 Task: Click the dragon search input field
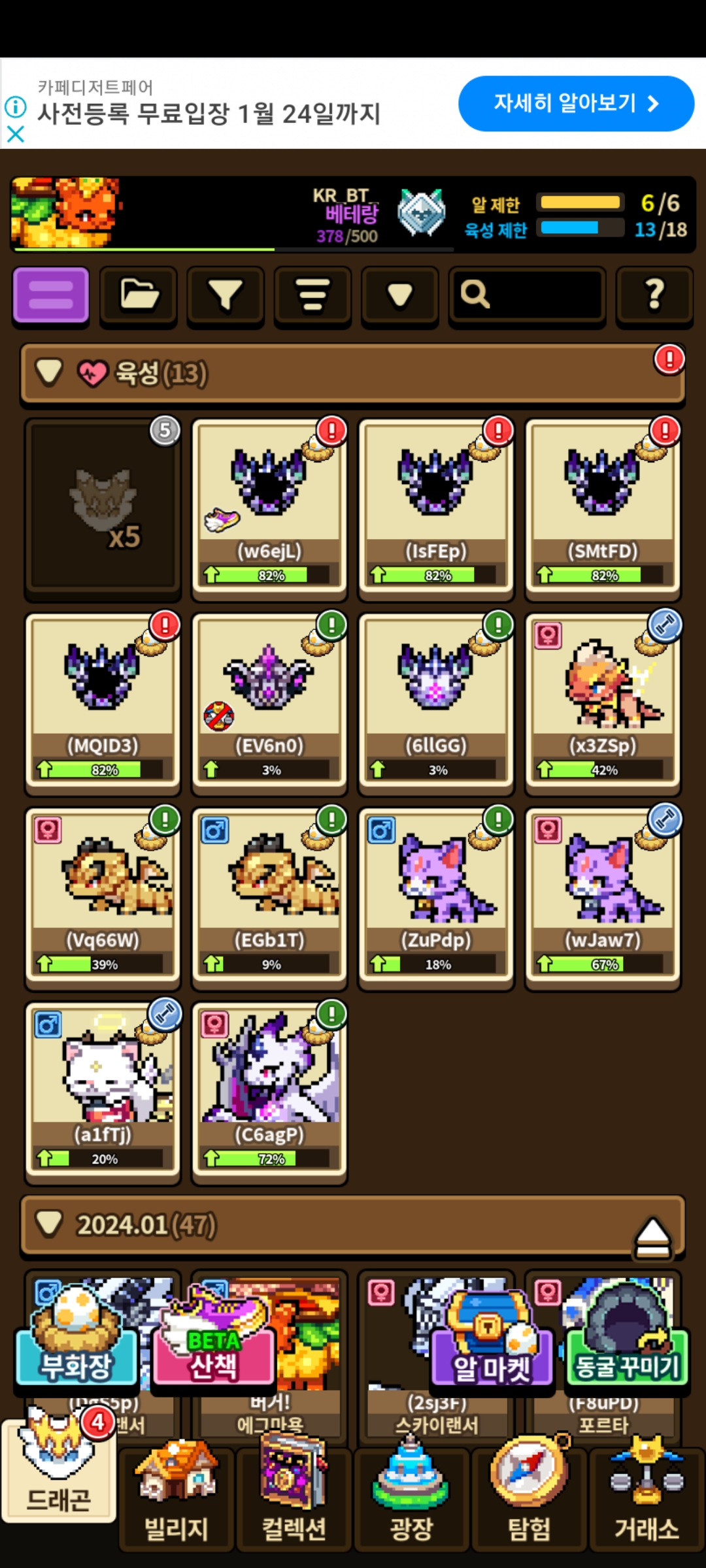527,295
